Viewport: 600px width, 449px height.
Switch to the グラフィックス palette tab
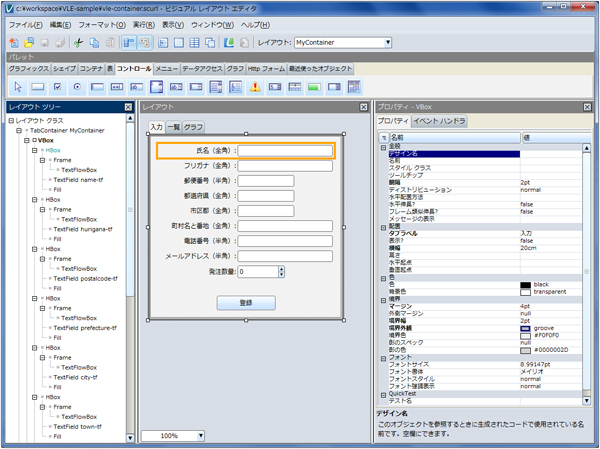29,69
